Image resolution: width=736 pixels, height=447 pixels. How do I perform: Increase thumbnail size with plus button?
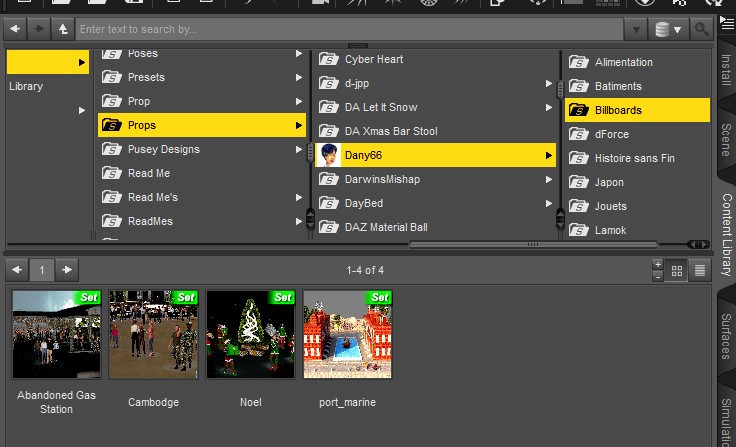click(658, 264)
